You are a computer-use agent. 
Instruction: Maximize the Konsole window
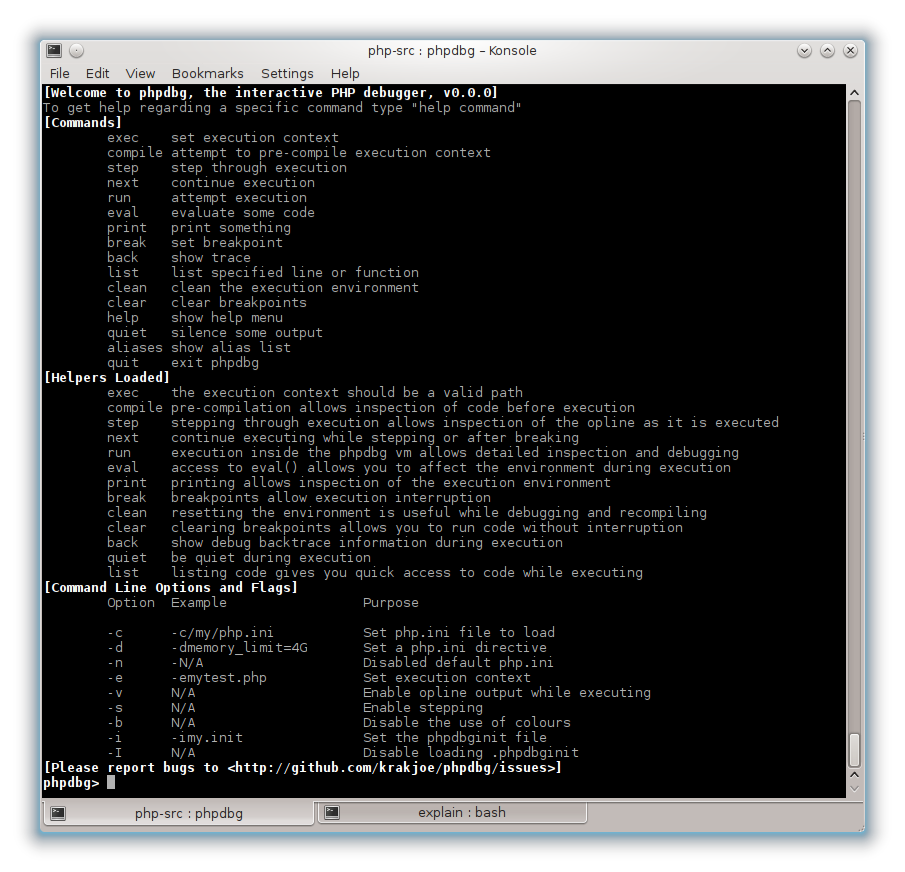(827, 51)
